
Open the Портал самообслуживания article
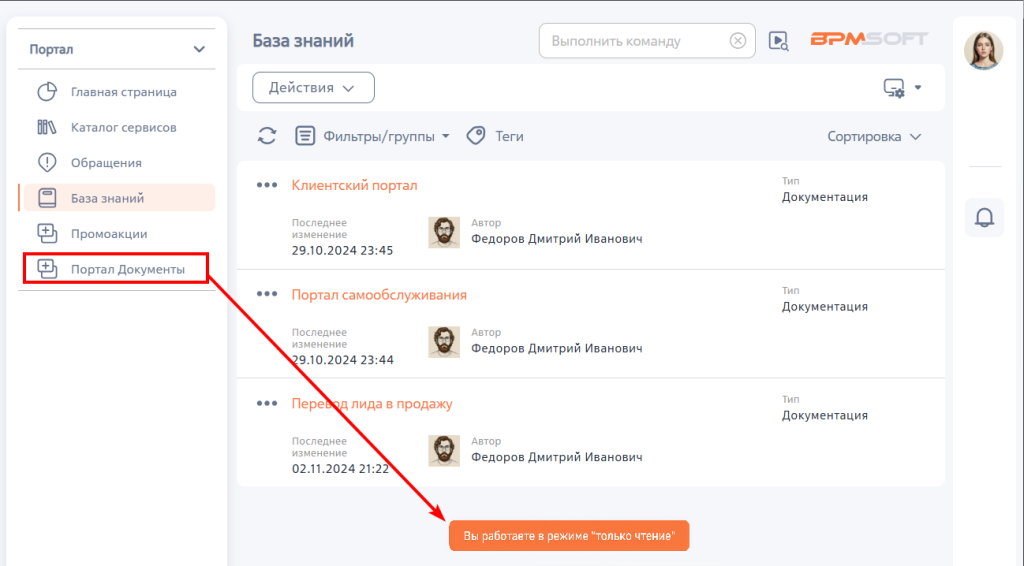tap(379, 294)
